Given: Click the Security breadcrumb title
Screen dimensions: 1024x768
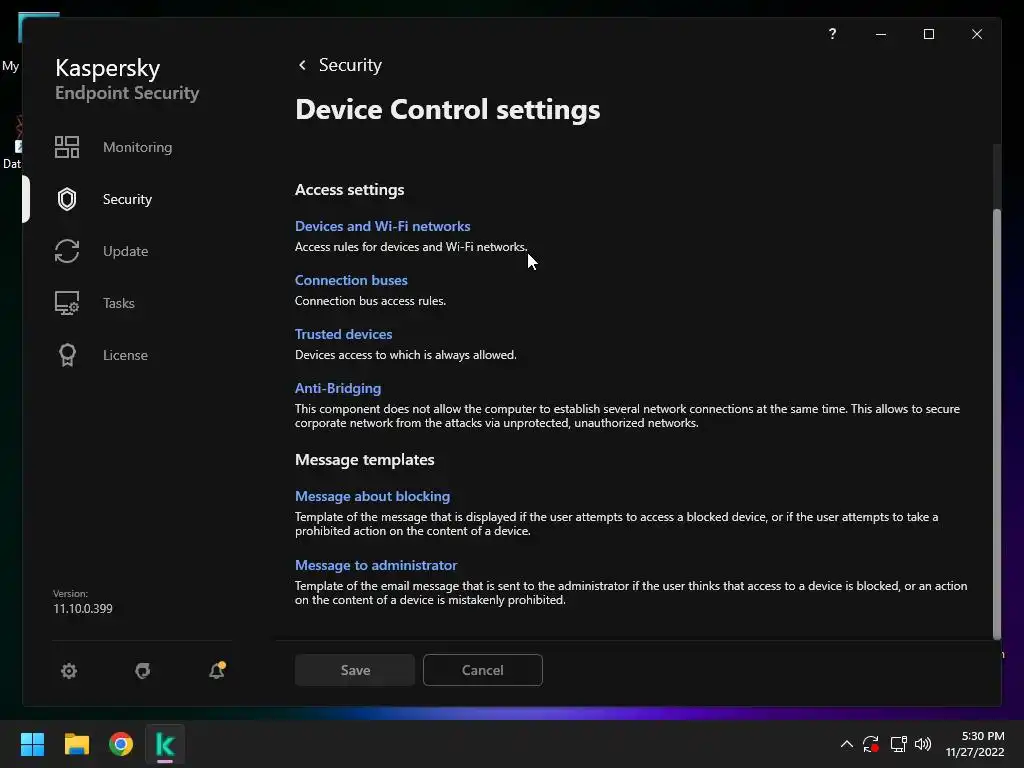Looking at the screenshot, I should tap(350, 65).
